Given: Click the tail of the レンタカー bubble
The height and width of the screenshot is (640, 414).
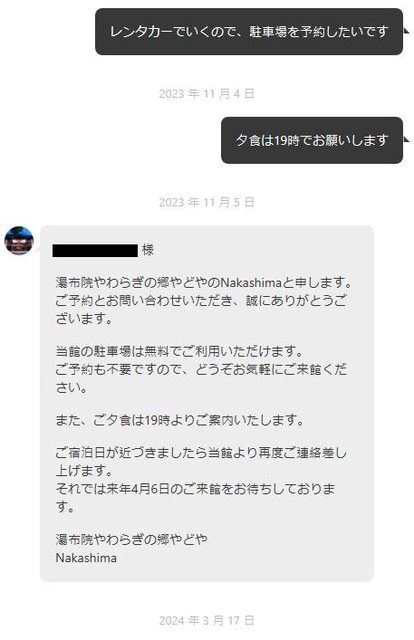Looking at the screenshot, I should tap(406, 30).
